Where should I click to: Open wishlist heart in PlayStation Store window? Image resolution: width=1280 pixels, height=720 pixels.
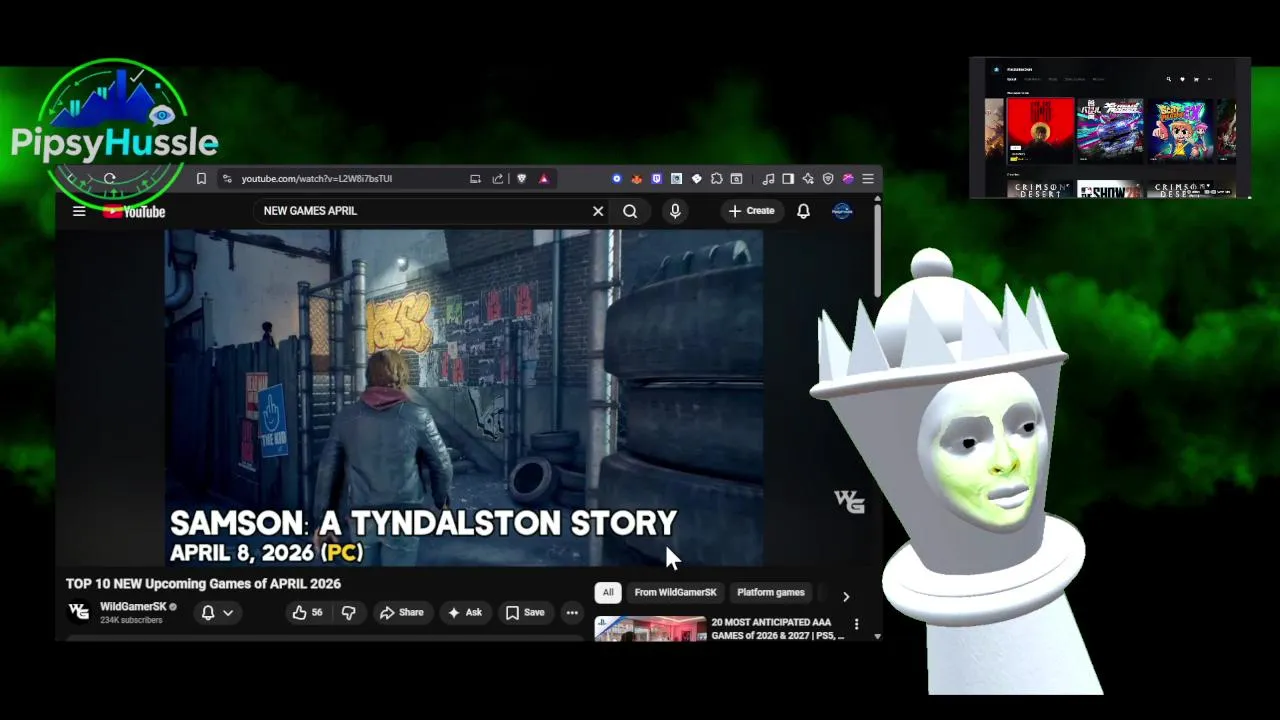click(1182, 79)
